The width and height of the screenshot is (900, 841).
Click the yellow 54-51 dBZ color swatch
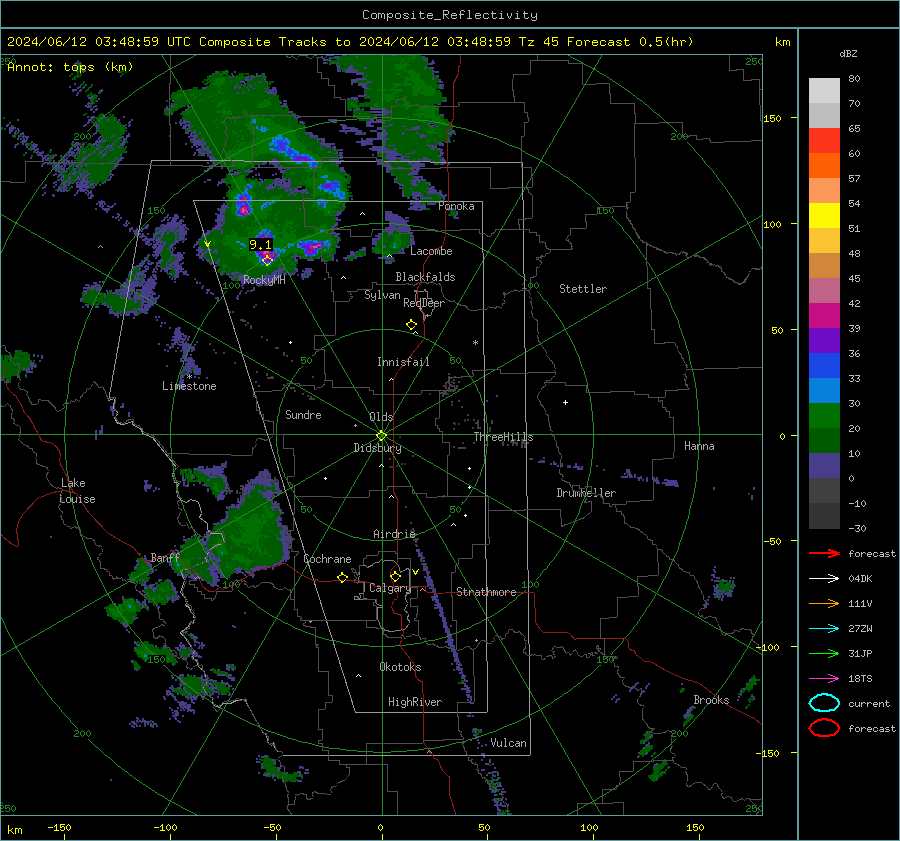coord(824,216)
